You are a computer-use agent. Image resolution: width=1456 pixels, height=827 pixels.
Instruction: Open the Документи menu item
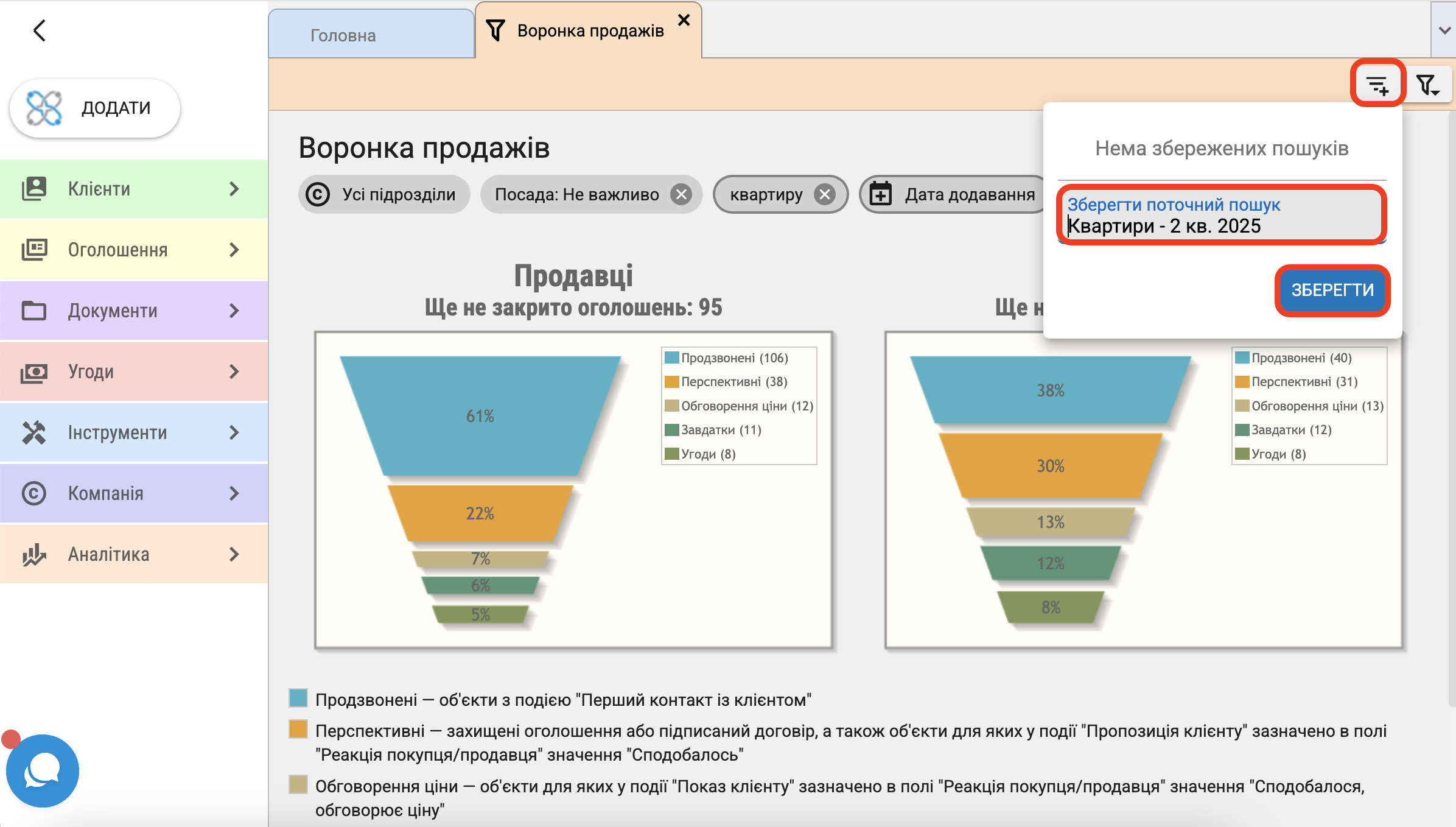tap(113, 311)
